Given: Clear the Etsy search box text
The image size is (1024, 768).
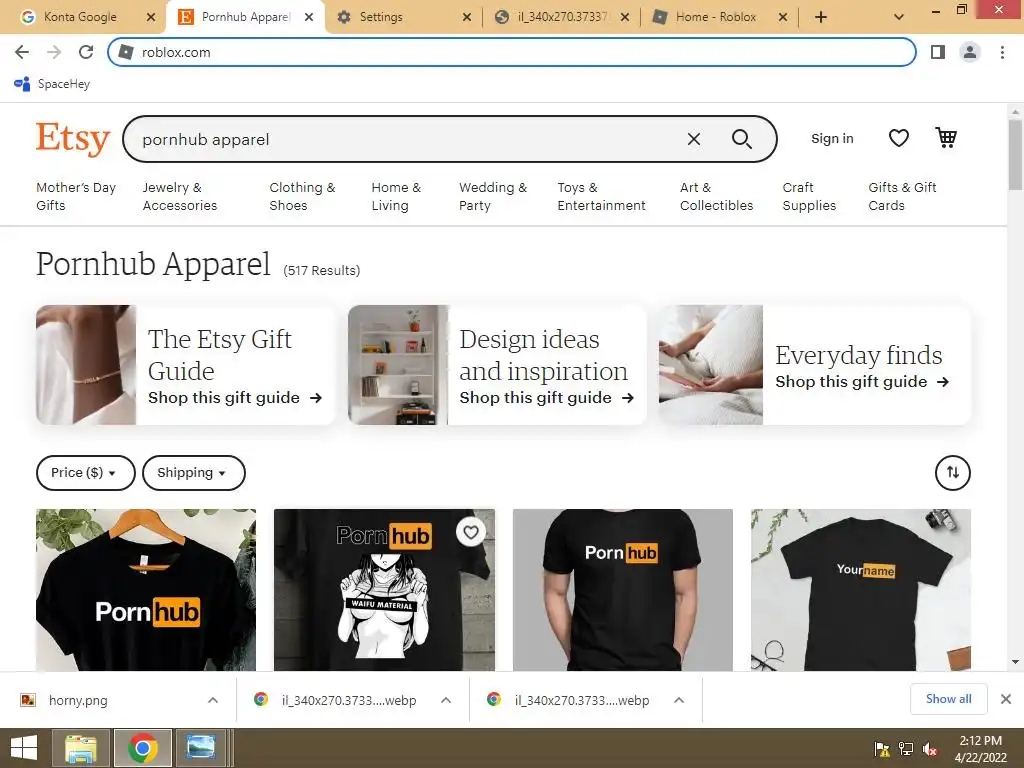Looking at the screenshot, I should click(694, 139).
